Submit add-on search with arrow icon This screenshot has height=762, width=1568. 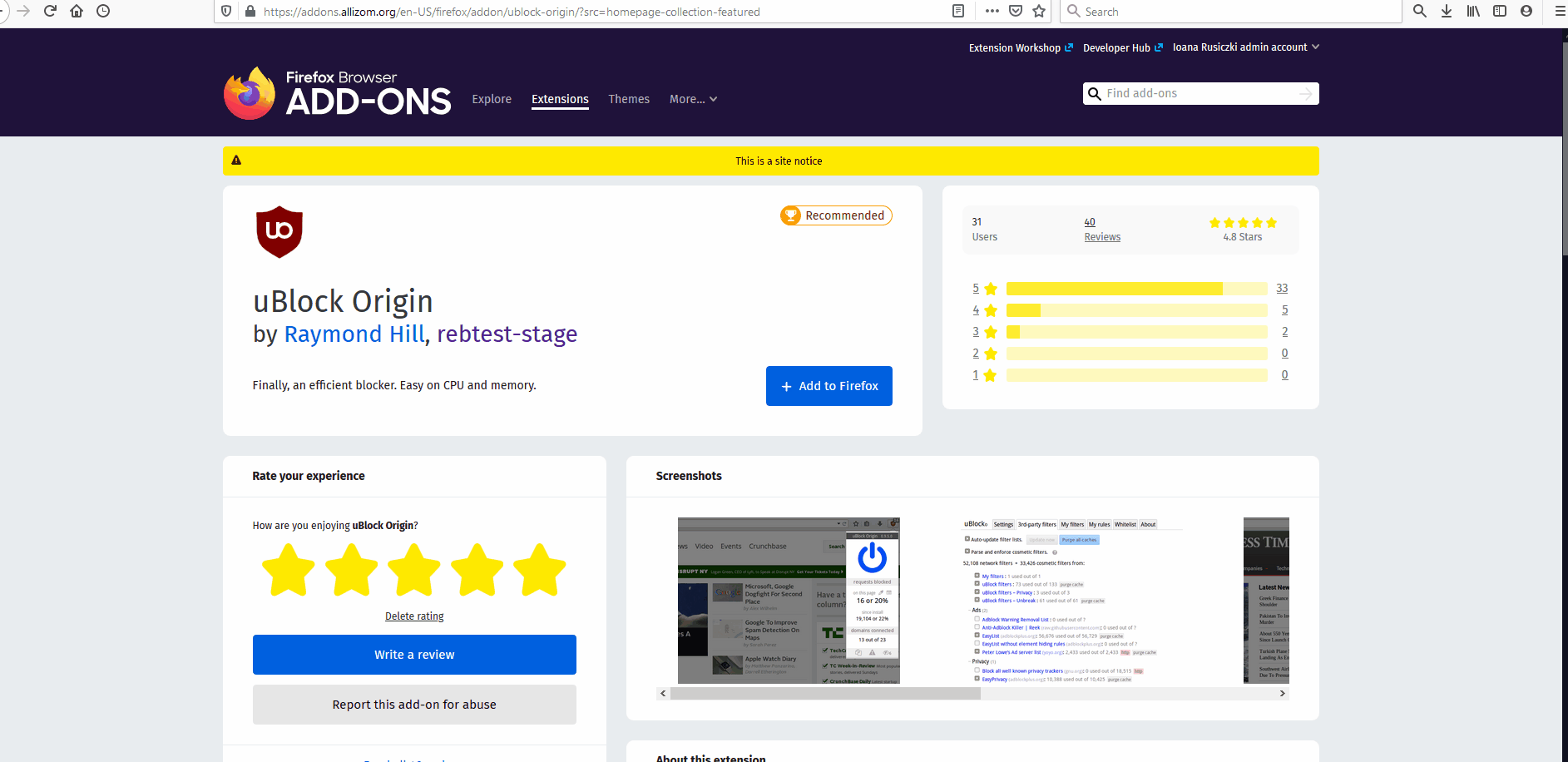click(1306, 94)
